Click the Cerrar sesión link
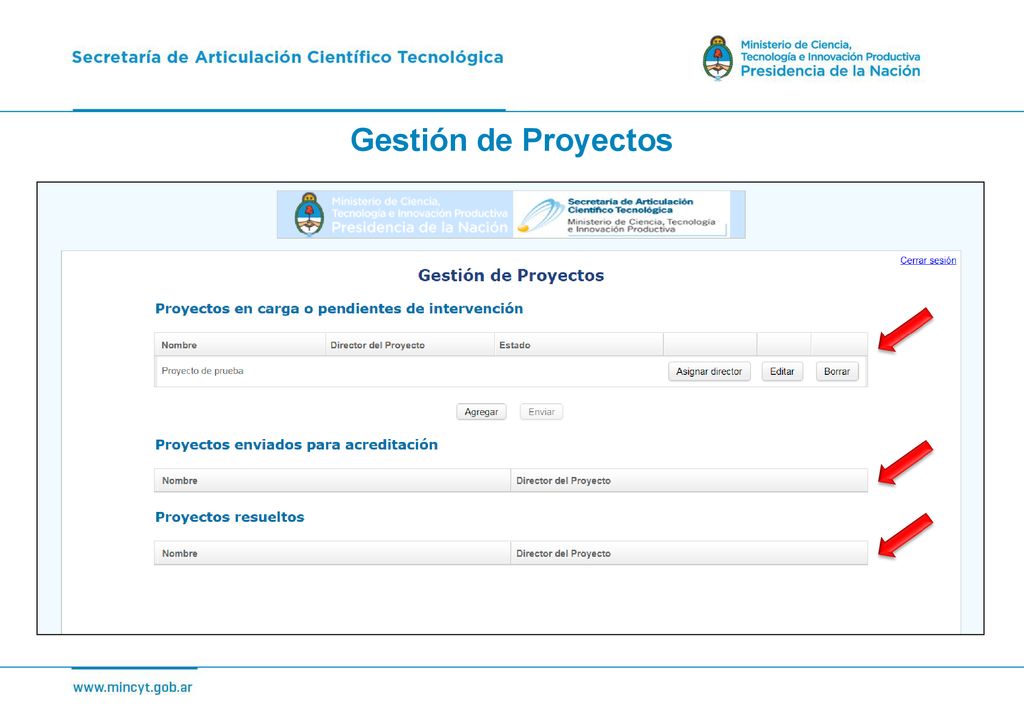The height and width of the screenshot is (709, 1024). tap(928, 260)
